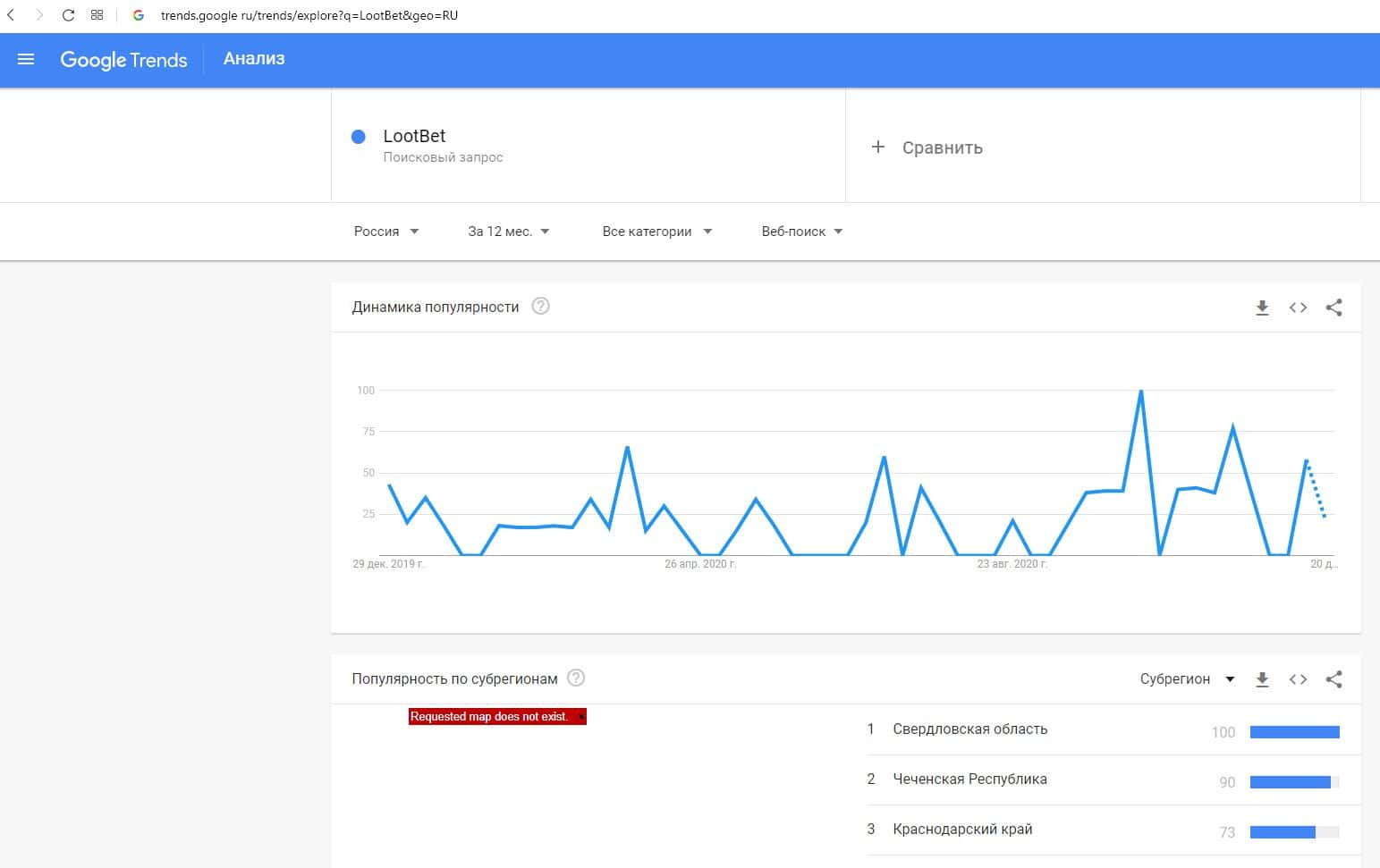Viewport: 1380px width, 868px height.
Task: Download the subregion popularity data
Action: [x=1262, y=679]
